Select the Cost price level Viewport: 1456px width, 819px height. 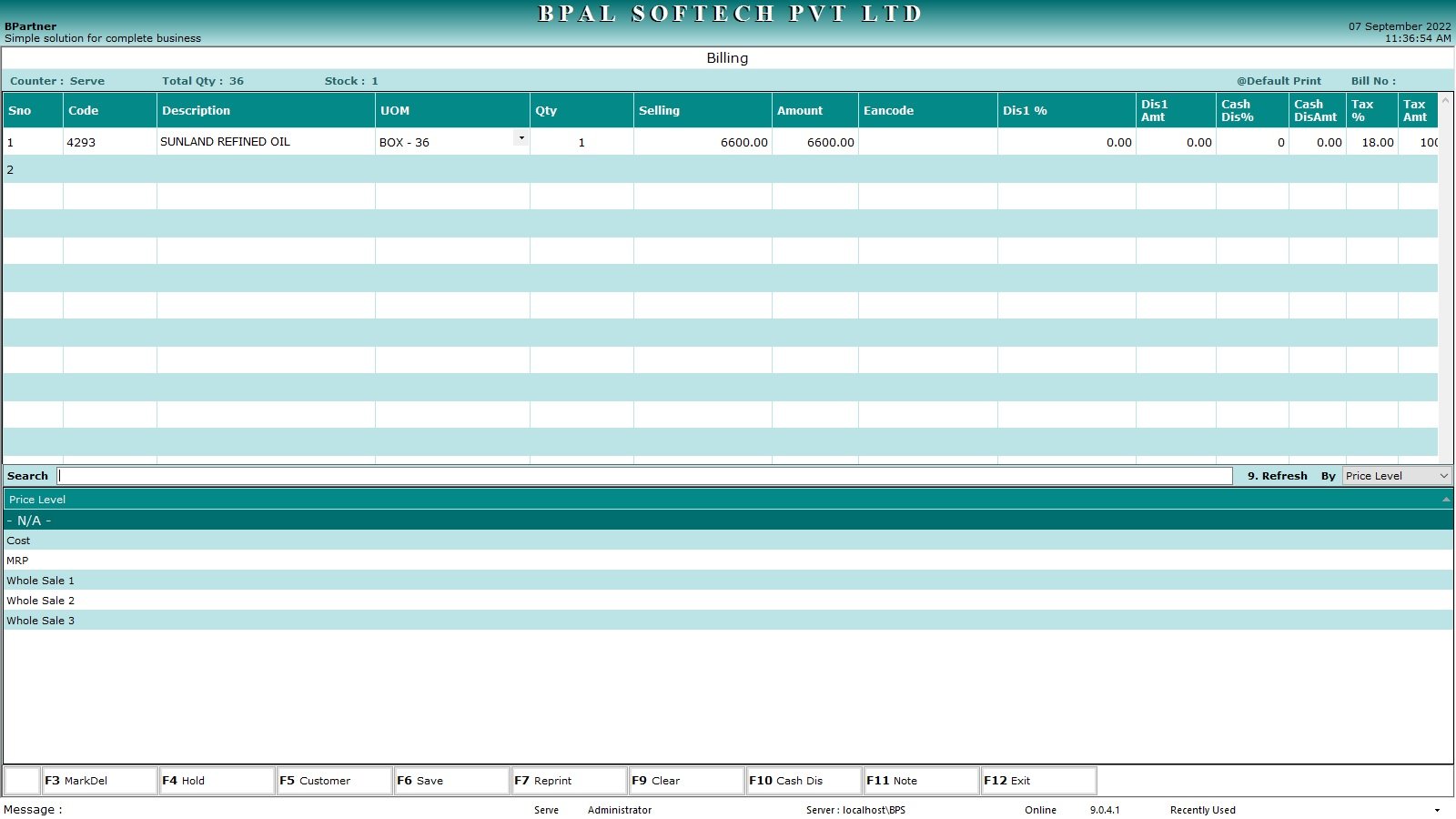(19, 541)
